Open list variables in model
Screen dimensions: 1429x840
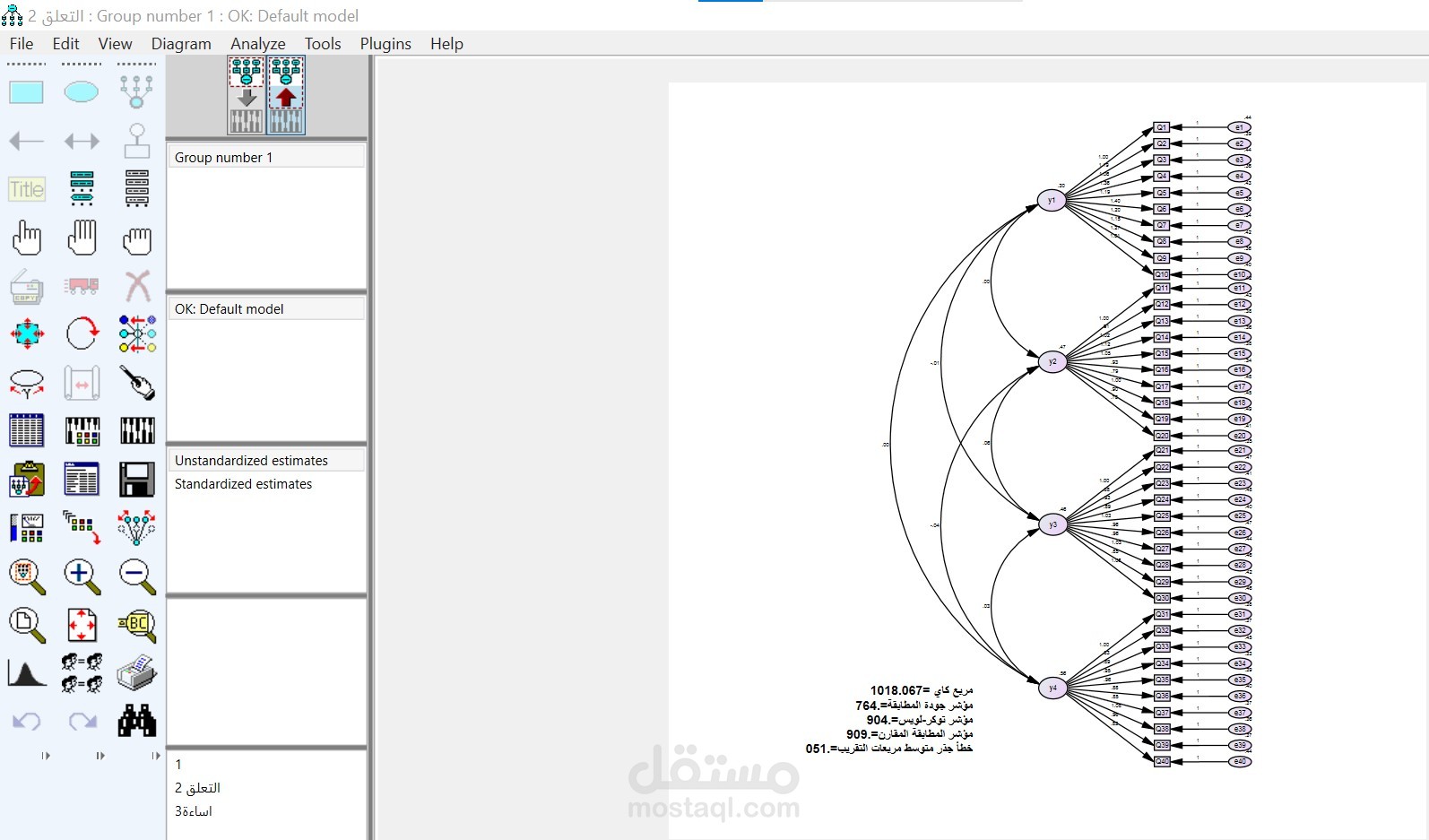(x=82, y=189)
